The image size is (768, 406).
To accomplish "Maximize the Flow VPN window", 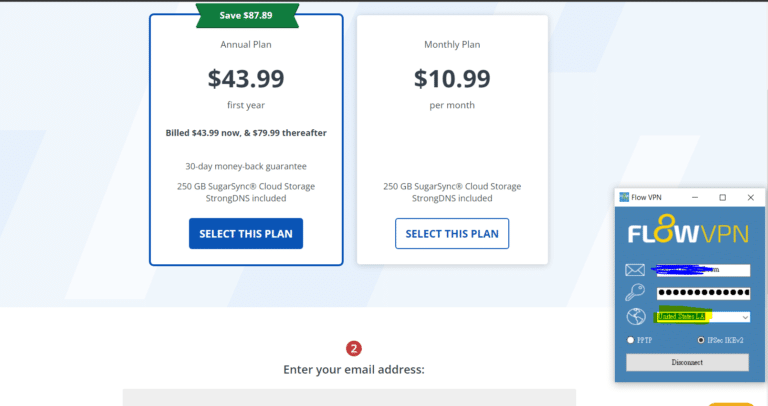I will click(722, 197).
